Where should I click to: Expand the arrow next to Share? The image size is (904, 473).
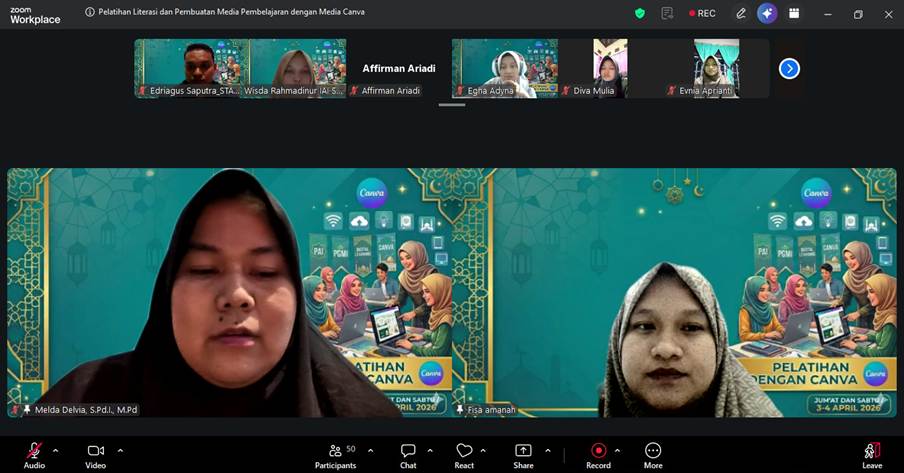(548, 450)
